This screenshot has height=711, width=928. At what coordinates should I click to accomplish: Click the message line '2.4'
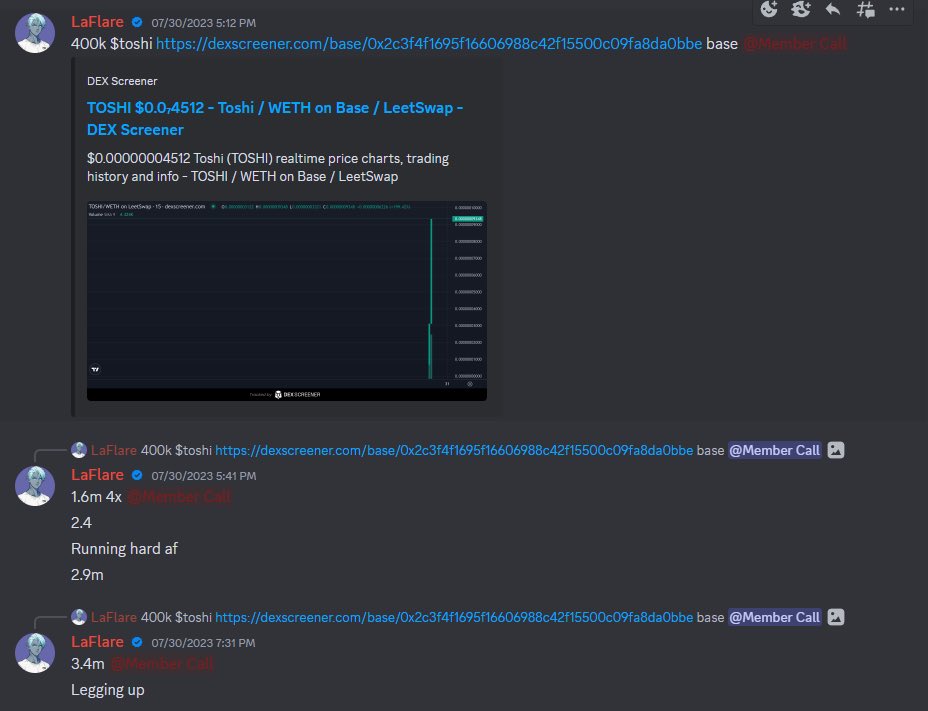tap(81, 523)
